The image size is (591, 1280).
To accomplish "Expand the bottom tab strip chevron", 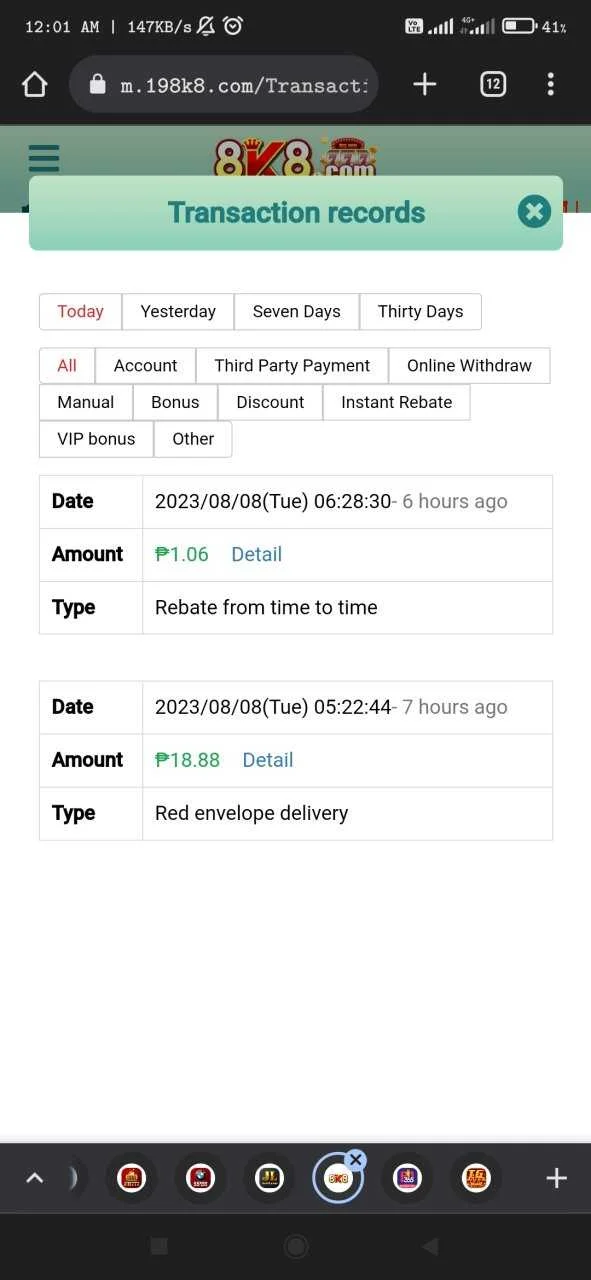I will (x=34, y=1178).
